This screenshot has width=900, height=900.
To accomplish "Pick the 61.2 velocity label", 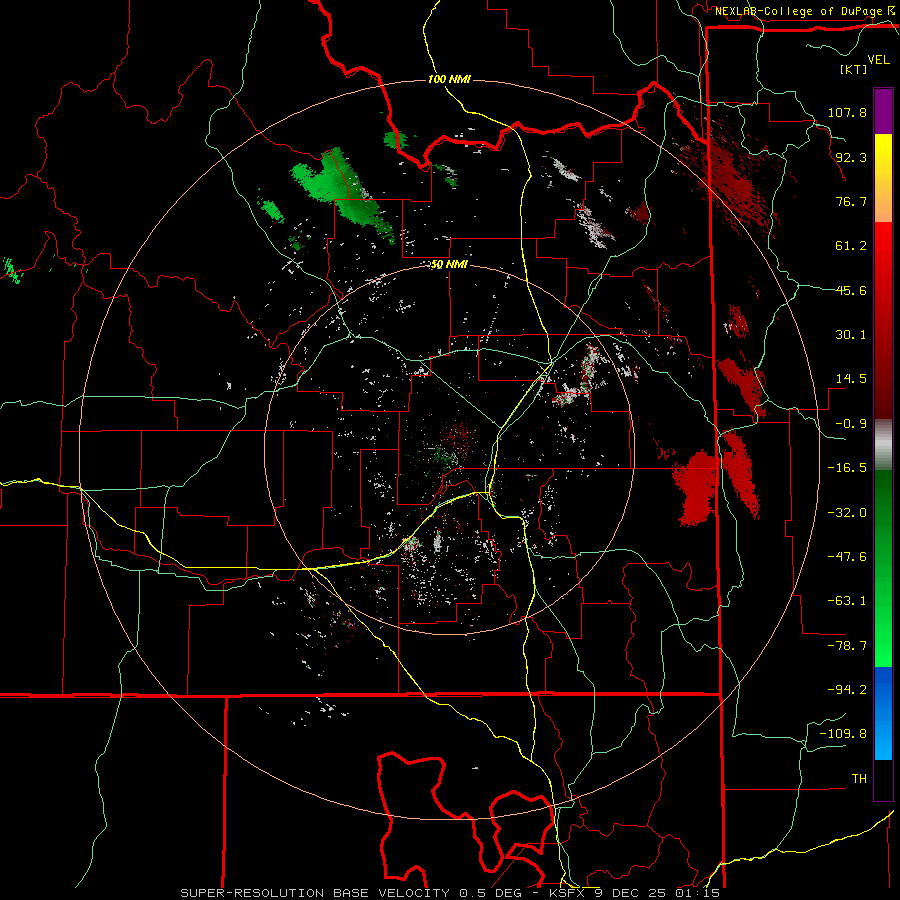I will [851, 246].
